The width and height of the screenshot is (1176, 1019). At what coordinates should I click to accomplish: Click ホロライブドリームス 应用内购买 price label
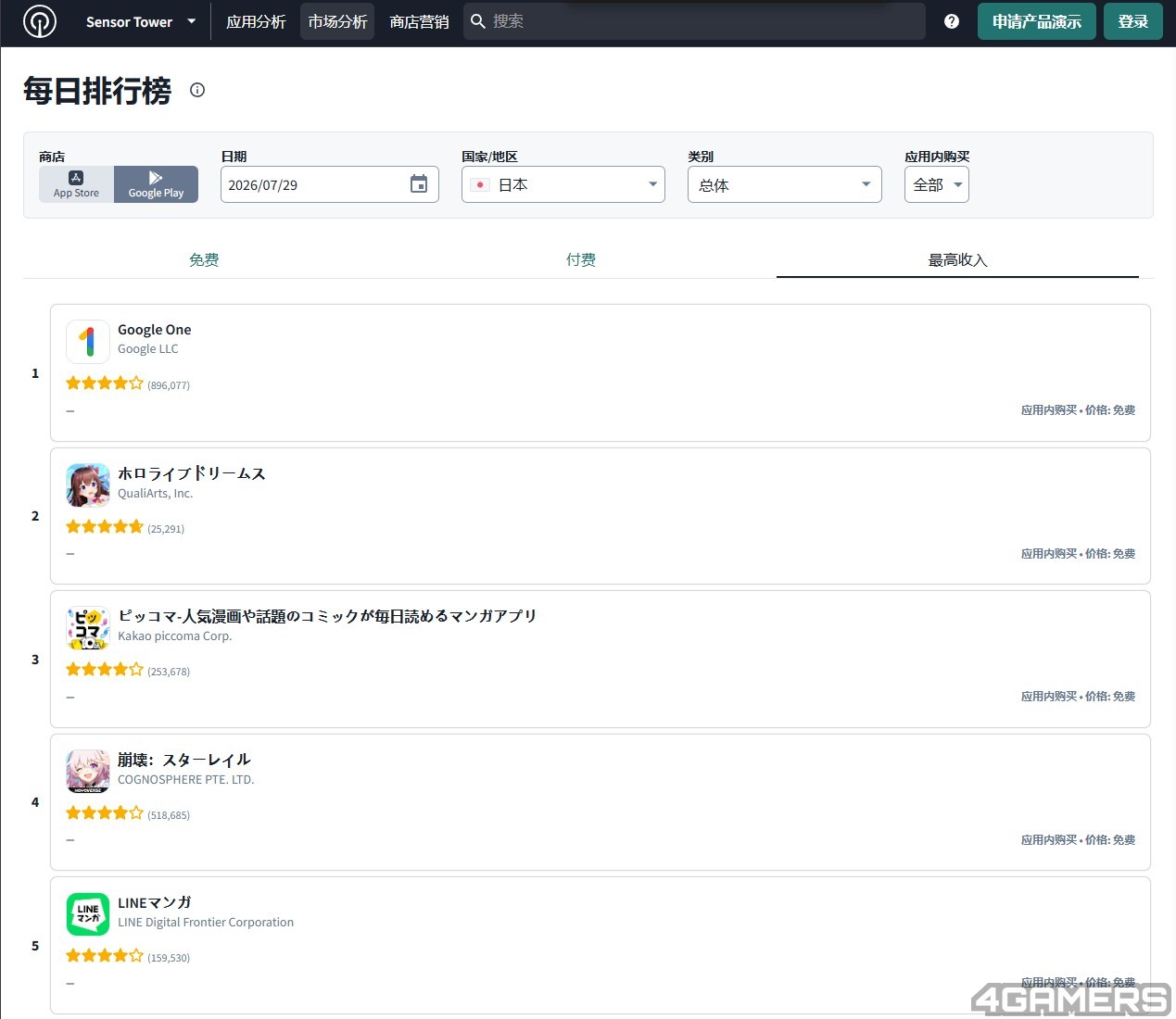point(1078,554)
